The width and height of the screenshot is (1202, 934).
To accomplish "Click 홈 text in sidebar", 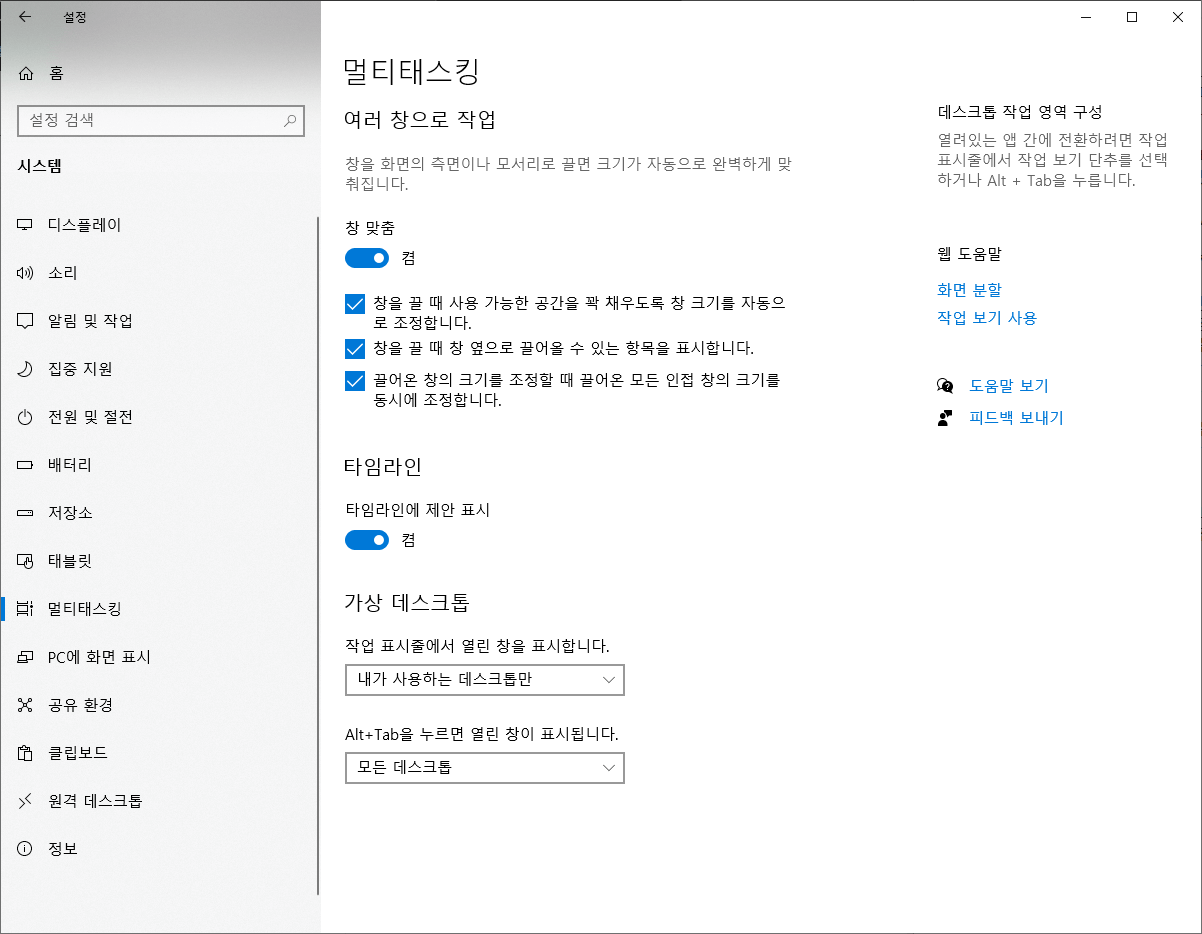I will pos(57,73).
